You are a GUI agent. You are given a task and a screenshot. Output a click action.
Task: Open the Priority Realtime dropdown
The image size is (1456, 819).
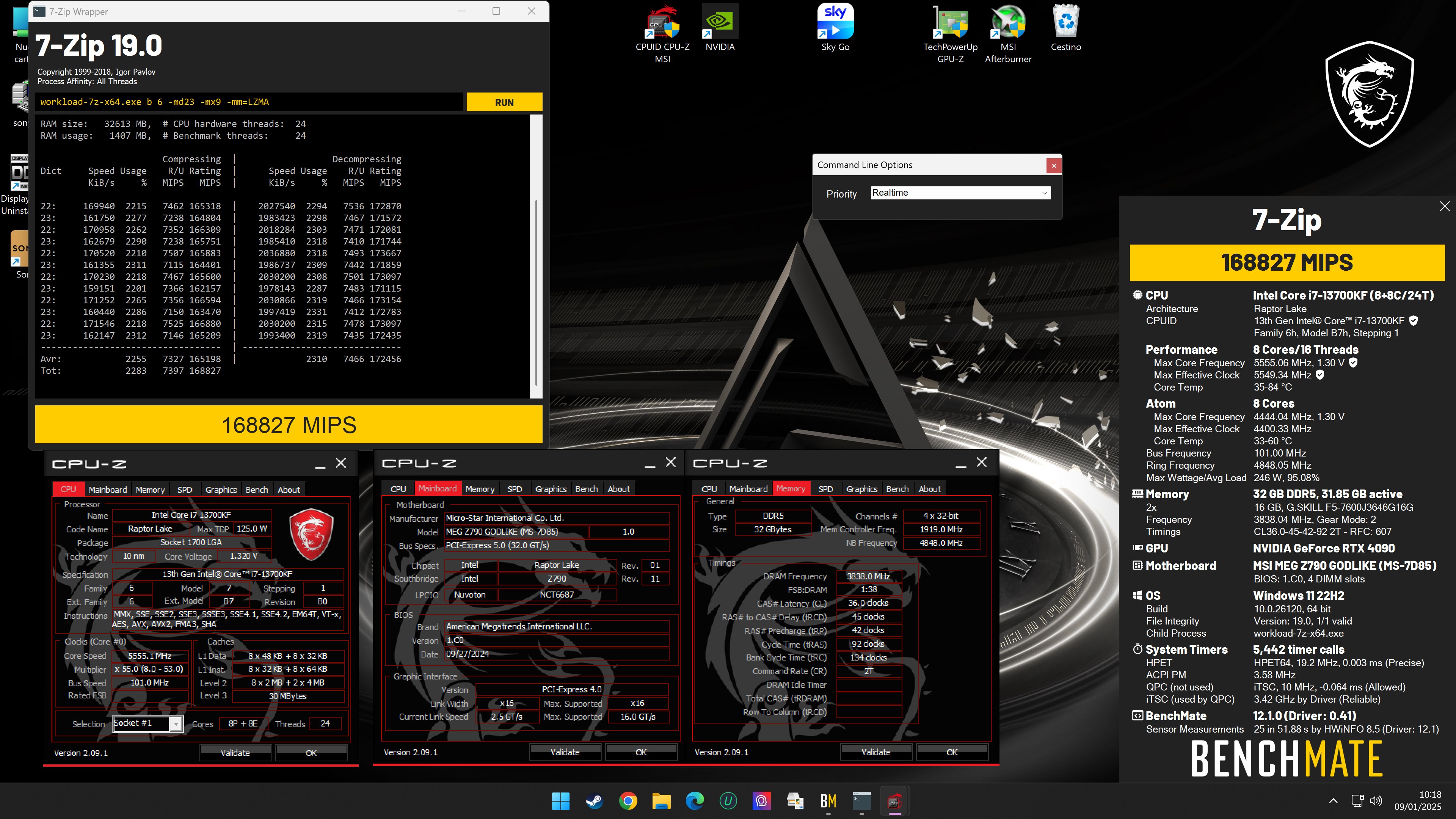960,193
